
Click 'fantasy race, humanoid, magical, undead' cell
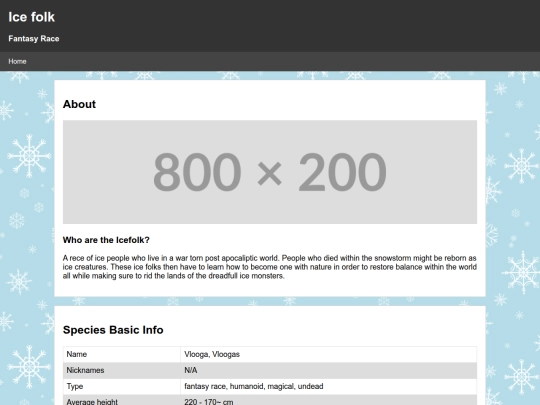pos(329,386)
